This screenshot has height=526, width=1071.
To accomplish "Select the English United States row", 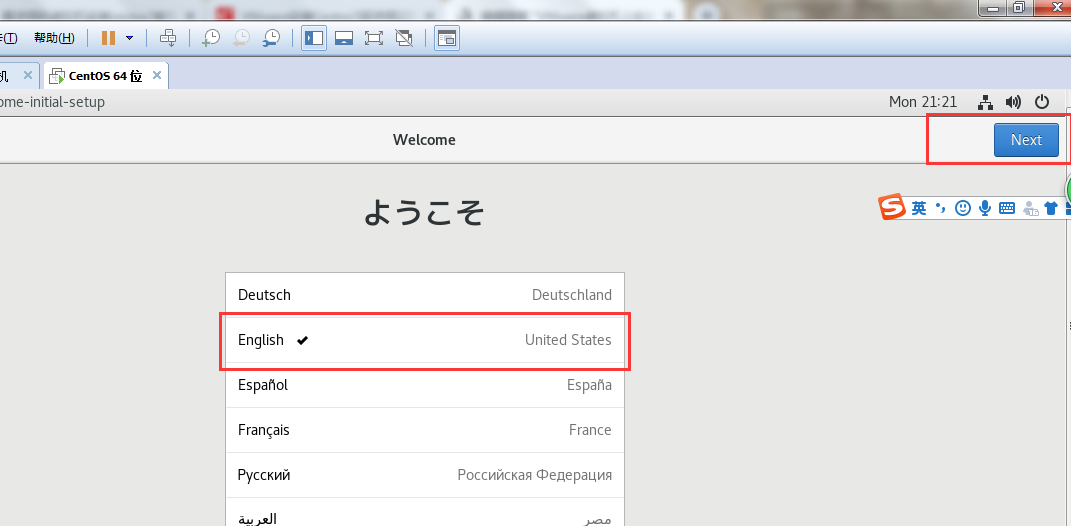I will 425,340.
